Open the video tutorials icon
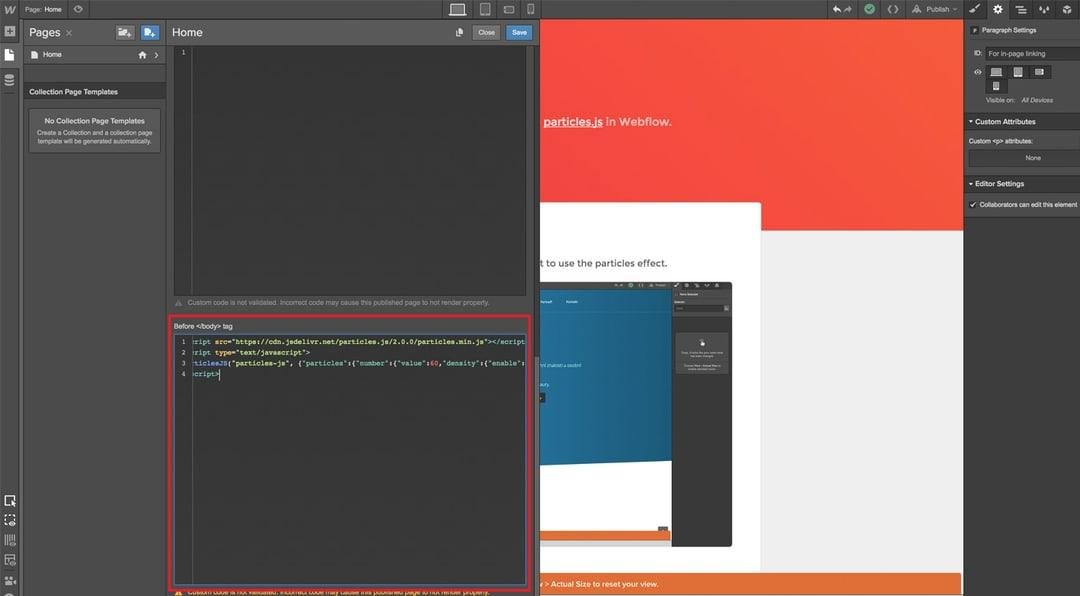Viewport: 1080px width, 596px height. pos(10,581)
